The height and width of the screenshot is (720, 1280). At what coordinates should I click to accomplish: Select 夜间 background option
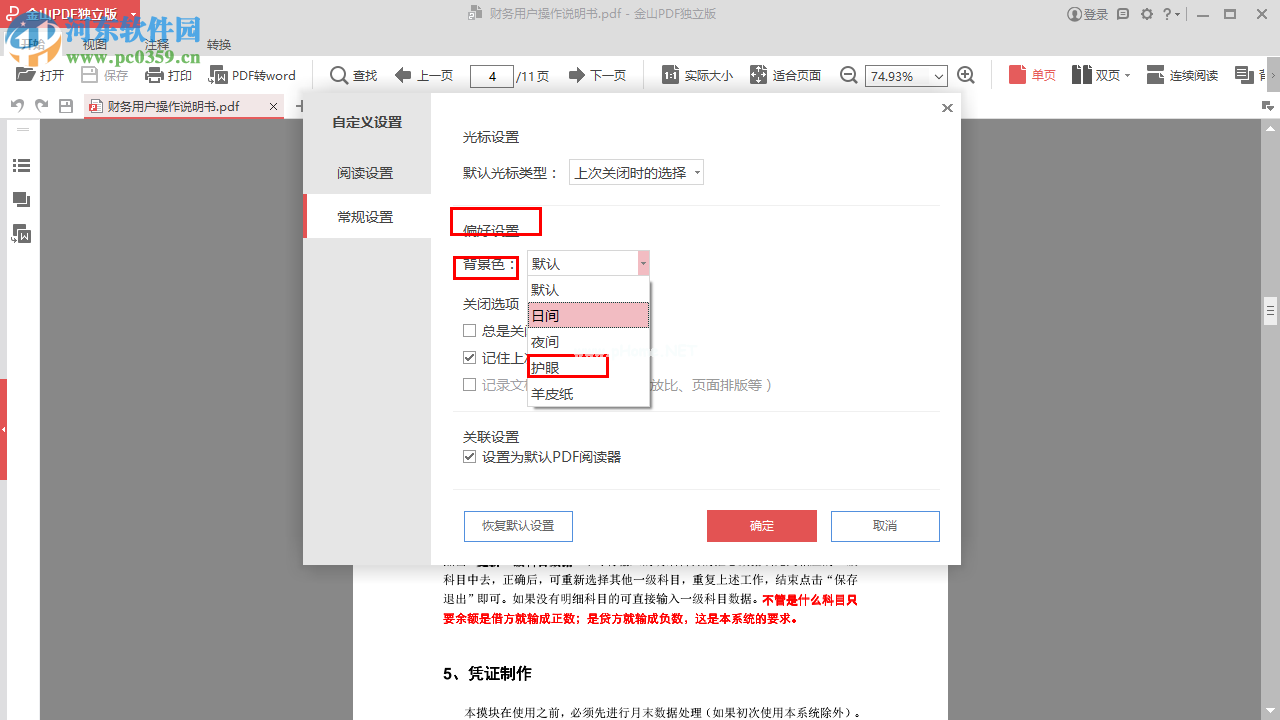589,342
